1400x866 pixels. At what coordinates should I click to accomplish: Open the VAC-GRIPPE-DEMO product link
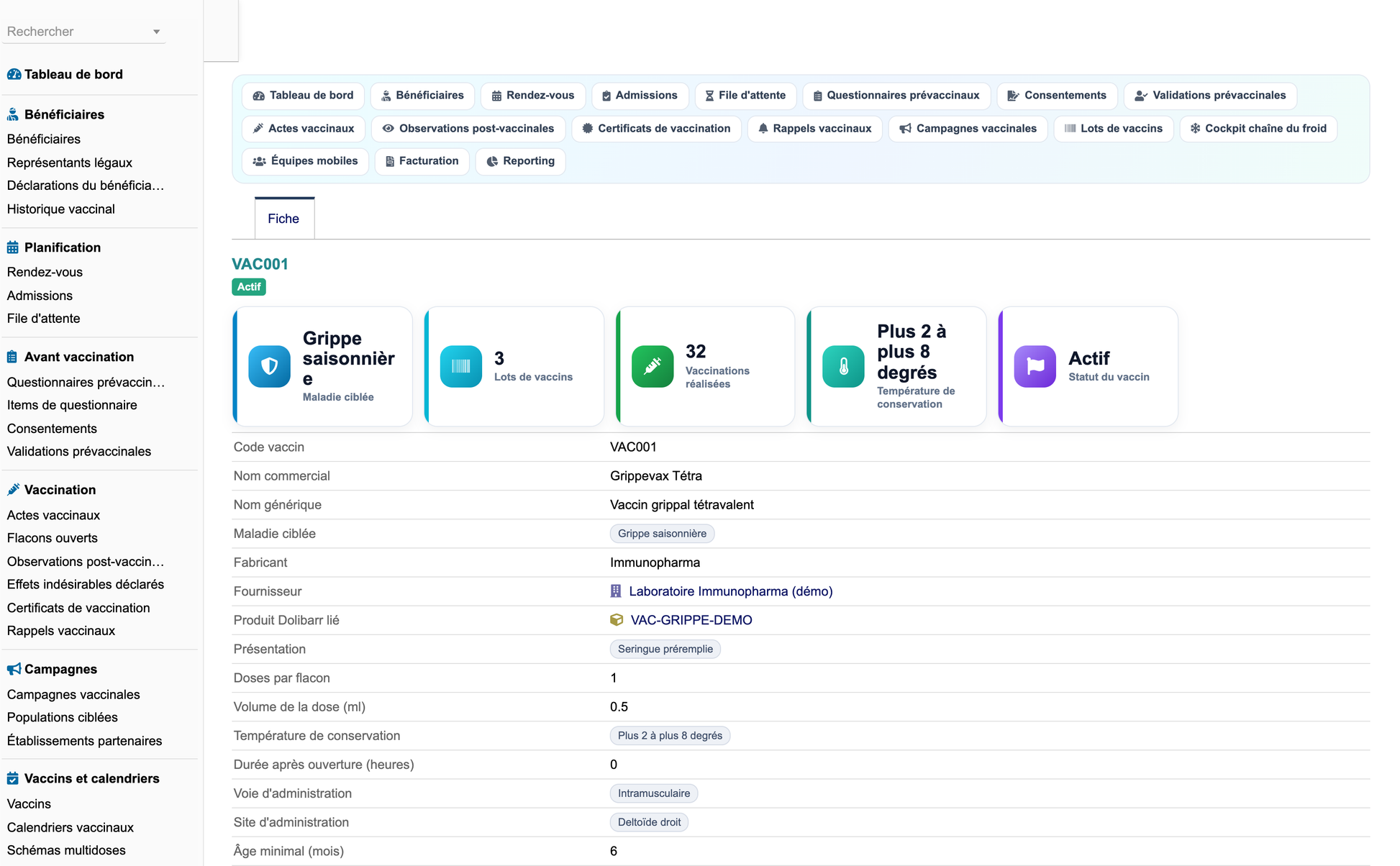(691, 620)
